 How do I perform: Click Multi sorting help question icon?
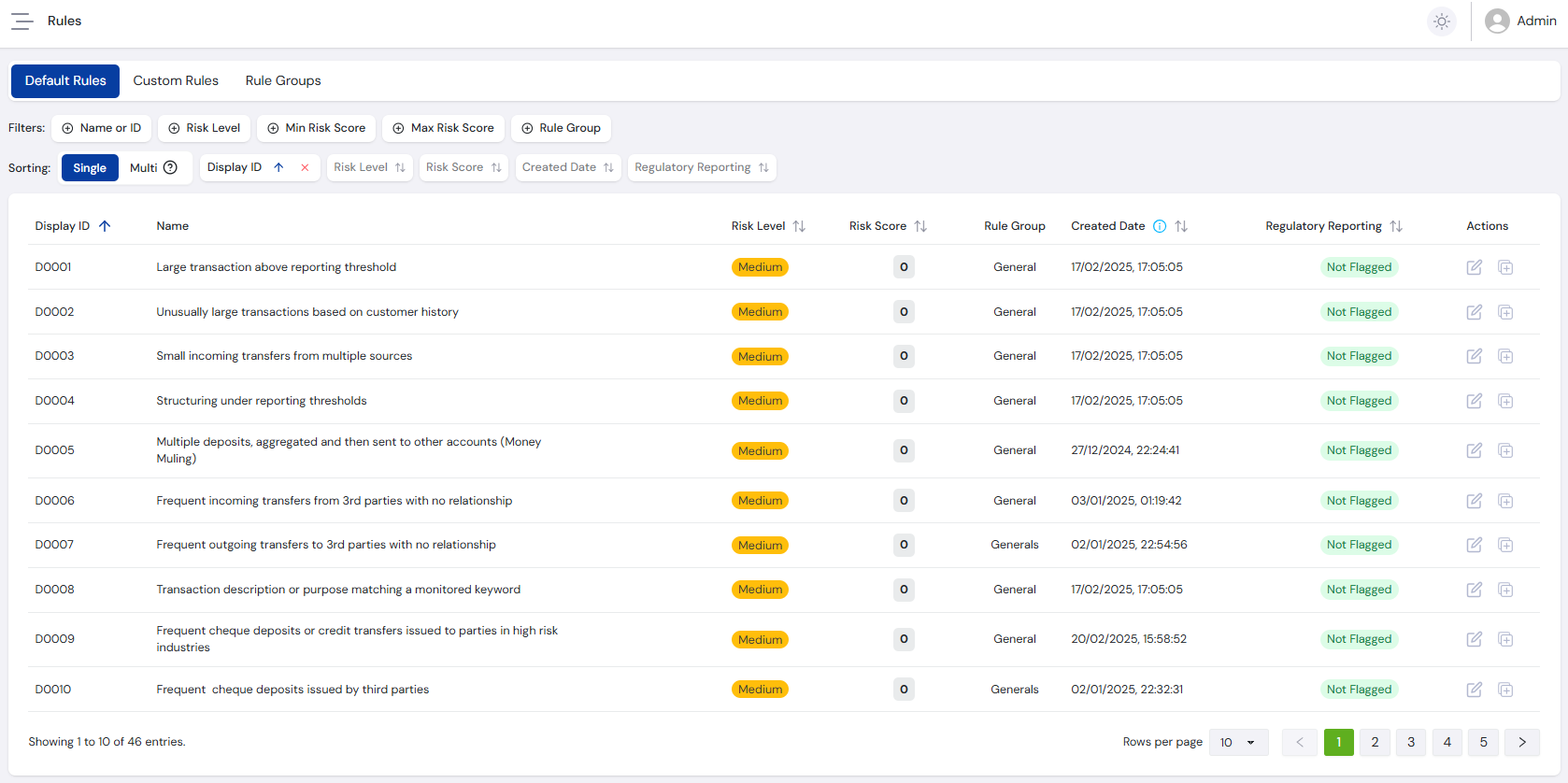(170, 168)
